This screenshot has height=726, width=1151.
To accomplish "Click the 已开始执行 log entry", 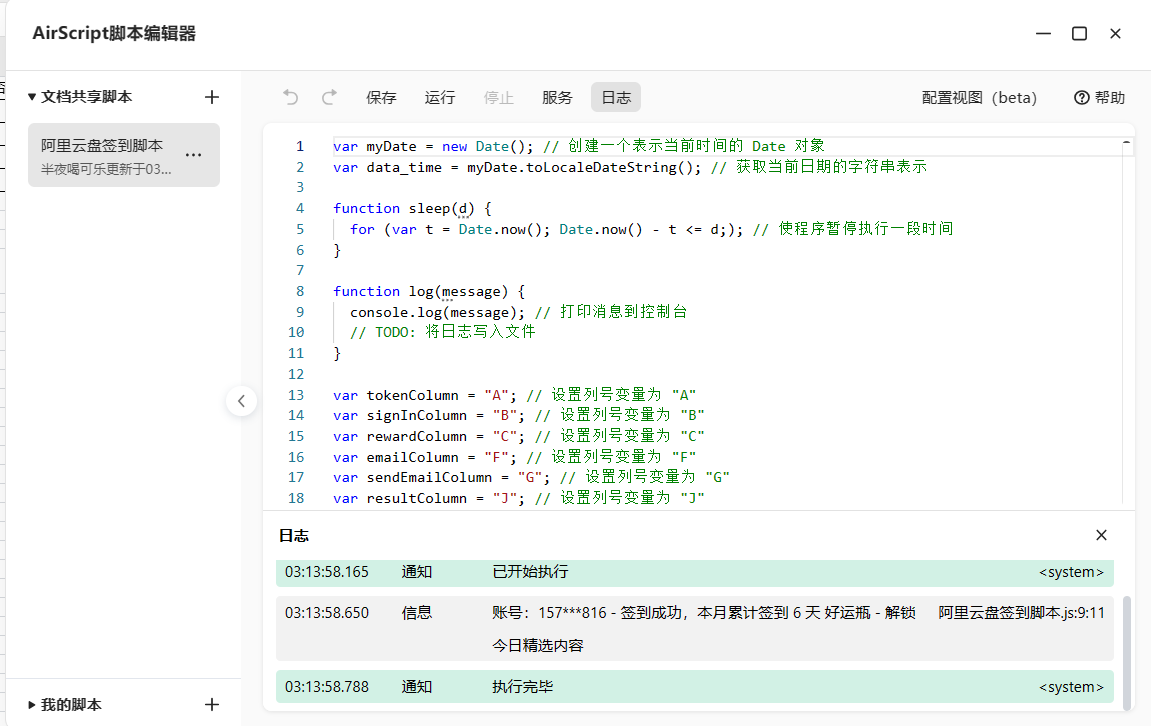I will pos(694,573).
